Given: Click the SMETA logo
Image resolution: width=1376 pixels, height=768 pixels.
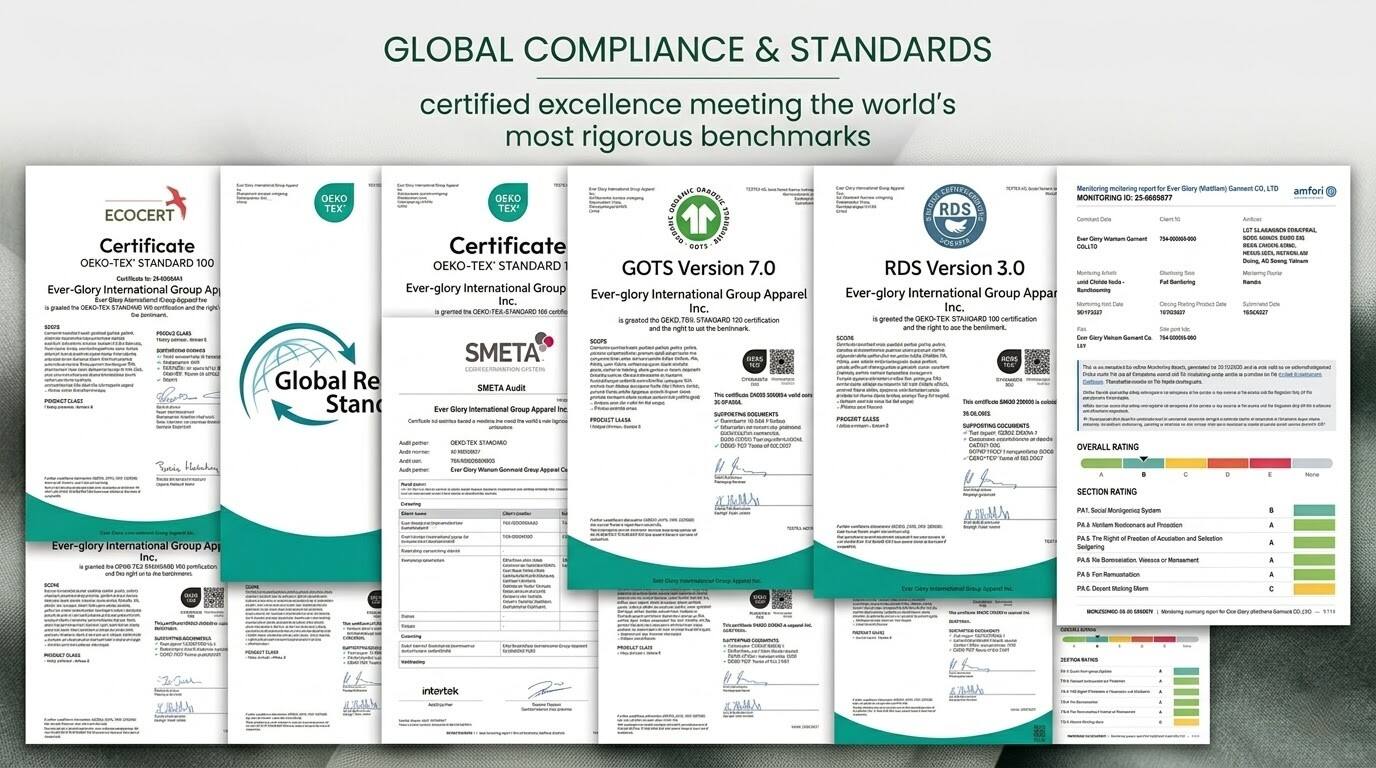Looking at the screenshot, I should [x=507, y=353].
